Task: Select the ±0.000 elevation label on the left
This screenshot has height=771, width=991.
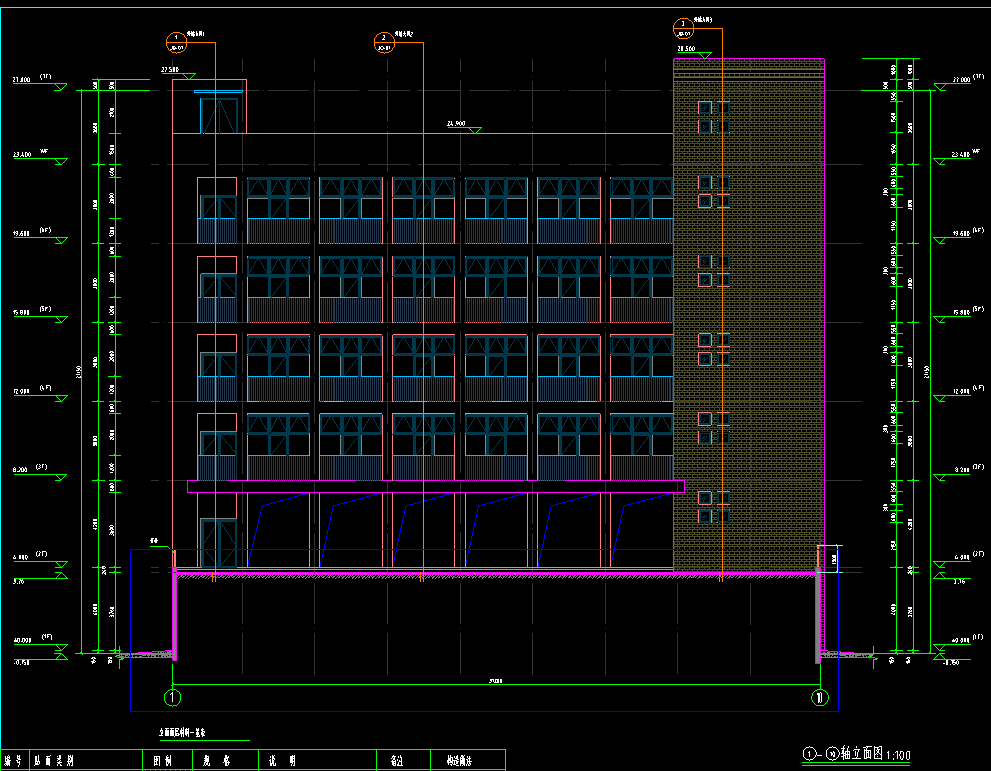Action: 22,640
